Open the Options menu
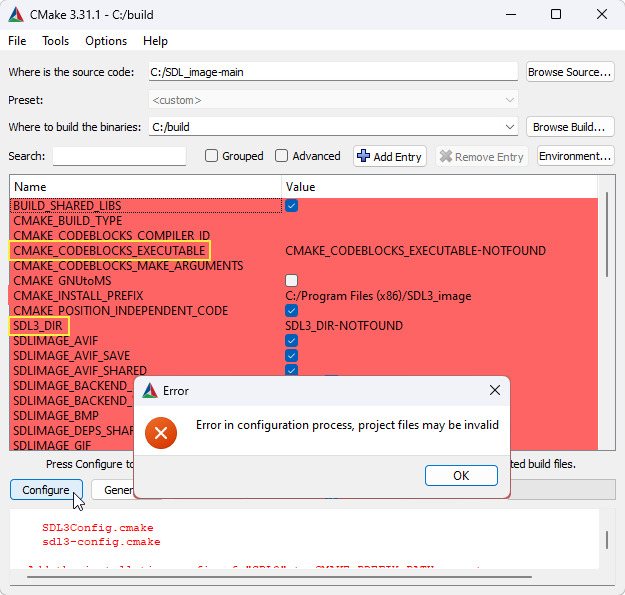 tap(106, 41)
